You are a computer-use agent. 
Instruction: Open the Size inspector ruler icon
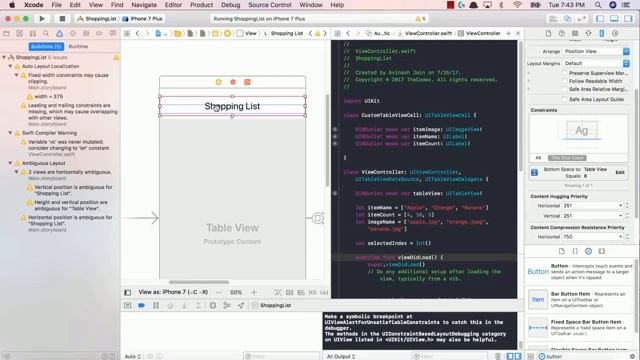(602, 33)
